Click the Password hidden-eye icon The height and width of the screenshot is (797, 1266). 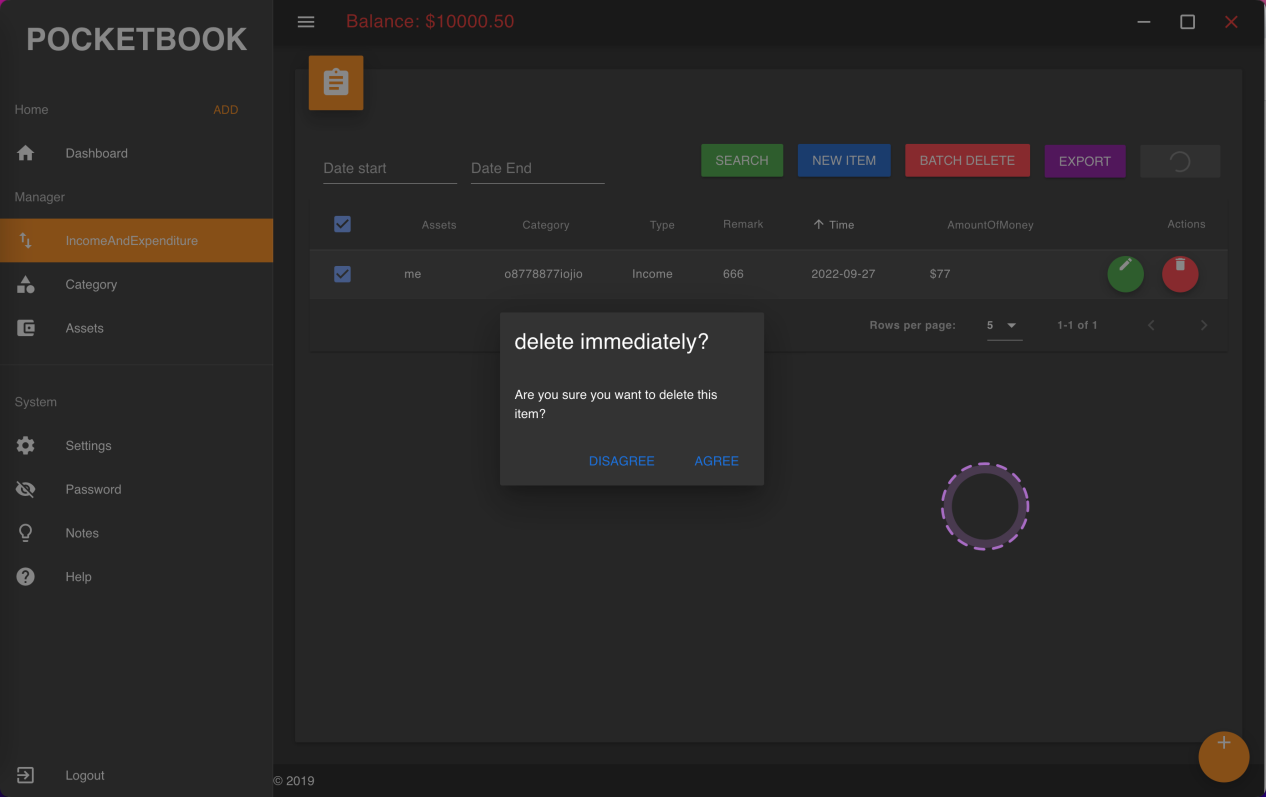(26, 490)
